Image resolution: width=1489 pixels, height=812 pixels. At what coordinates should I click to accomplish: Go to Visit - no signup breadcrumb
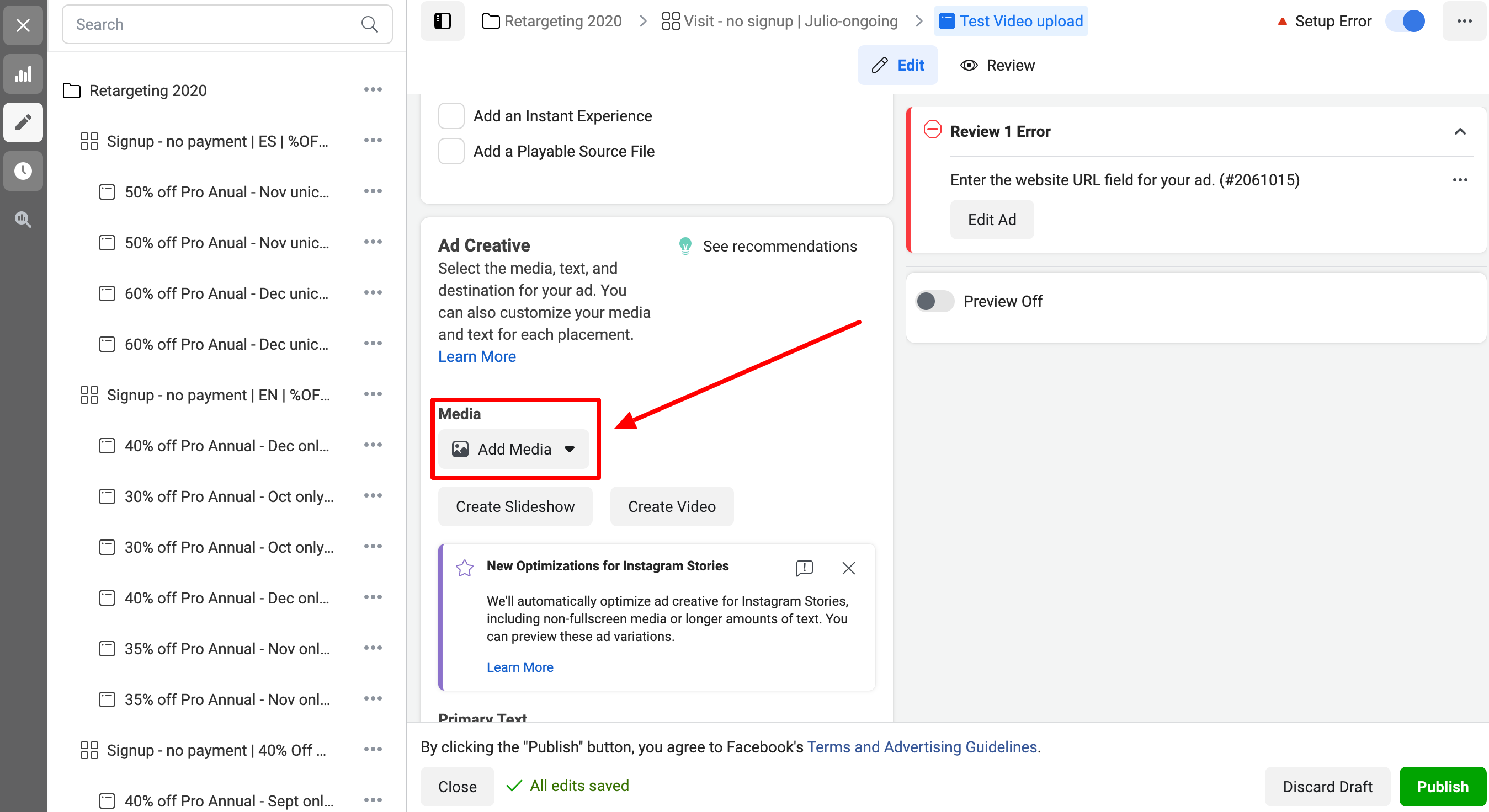point(780,22)
